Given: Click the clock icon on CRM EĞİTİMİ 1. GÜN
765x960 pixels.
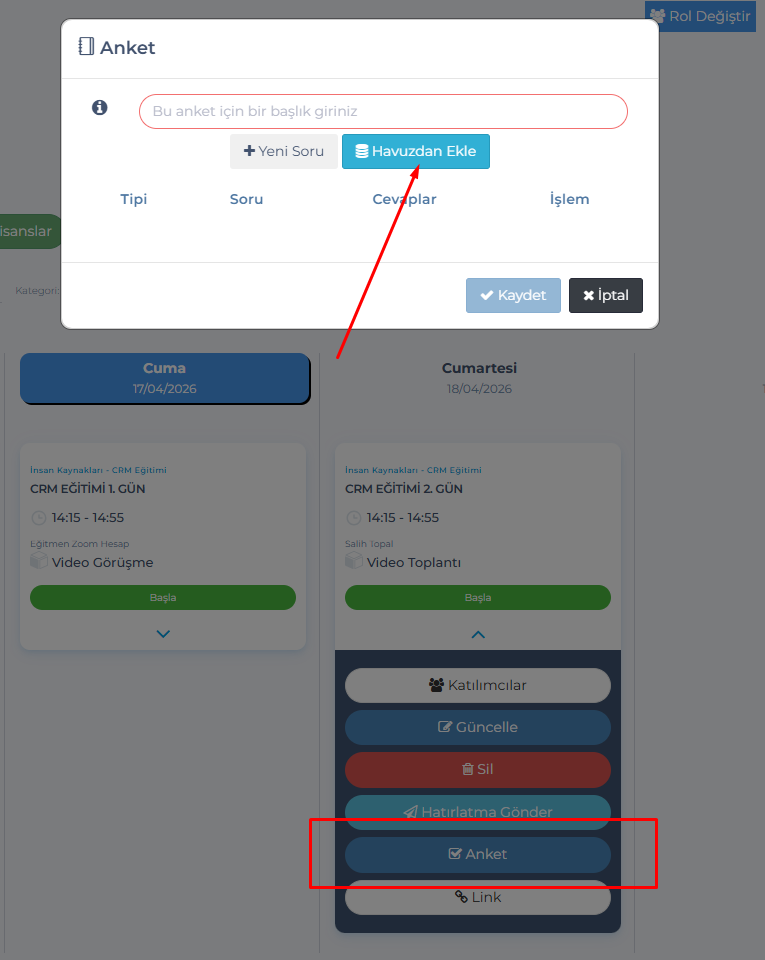Looking at the screenshot, I should pos(39,518).
